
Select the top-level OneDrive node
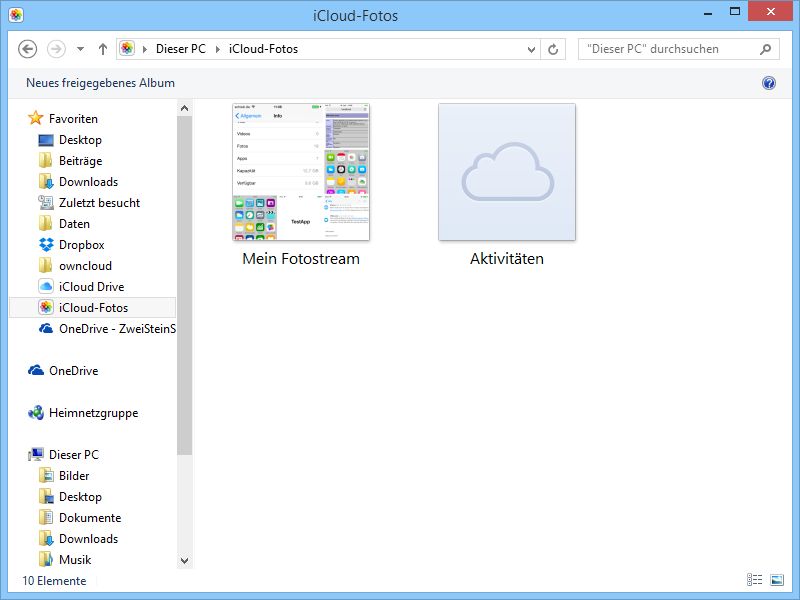click(73, 370)
